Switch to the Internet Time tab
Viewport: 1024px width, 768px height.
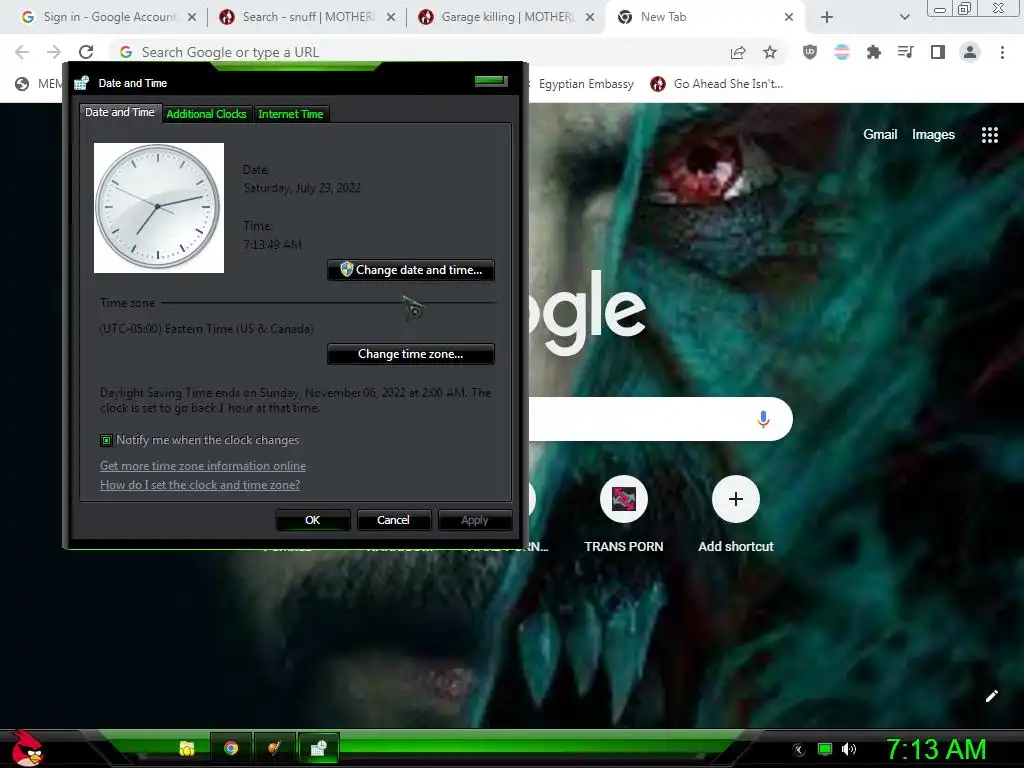point(291,114)
